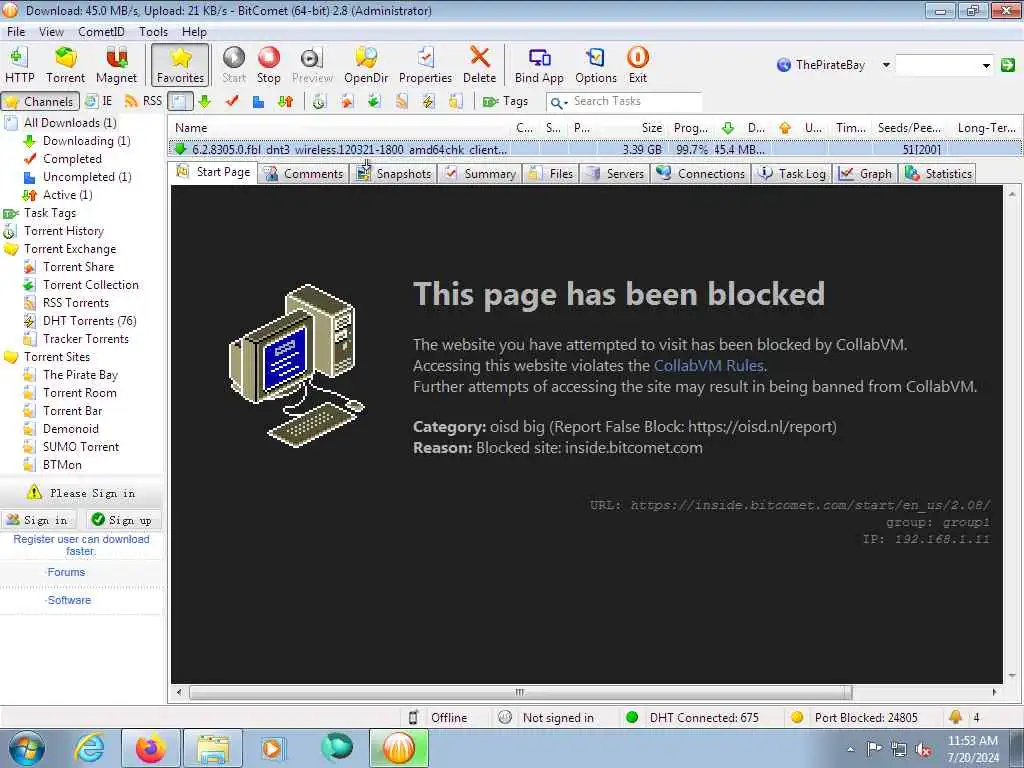Screen dimensions: 1024x768
Task: Filter completed tasks with red checkmark icon
Action: point(231,101)
